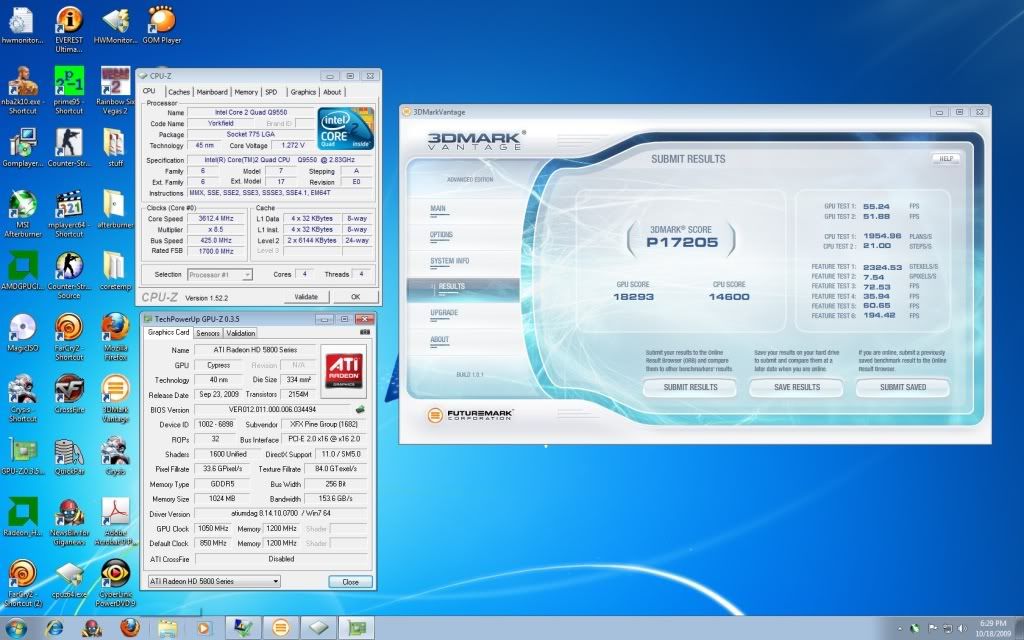1024x640 pixels.
Task: Open the EVEREST Ultimate desktop icon
Action: pos(69,29)
